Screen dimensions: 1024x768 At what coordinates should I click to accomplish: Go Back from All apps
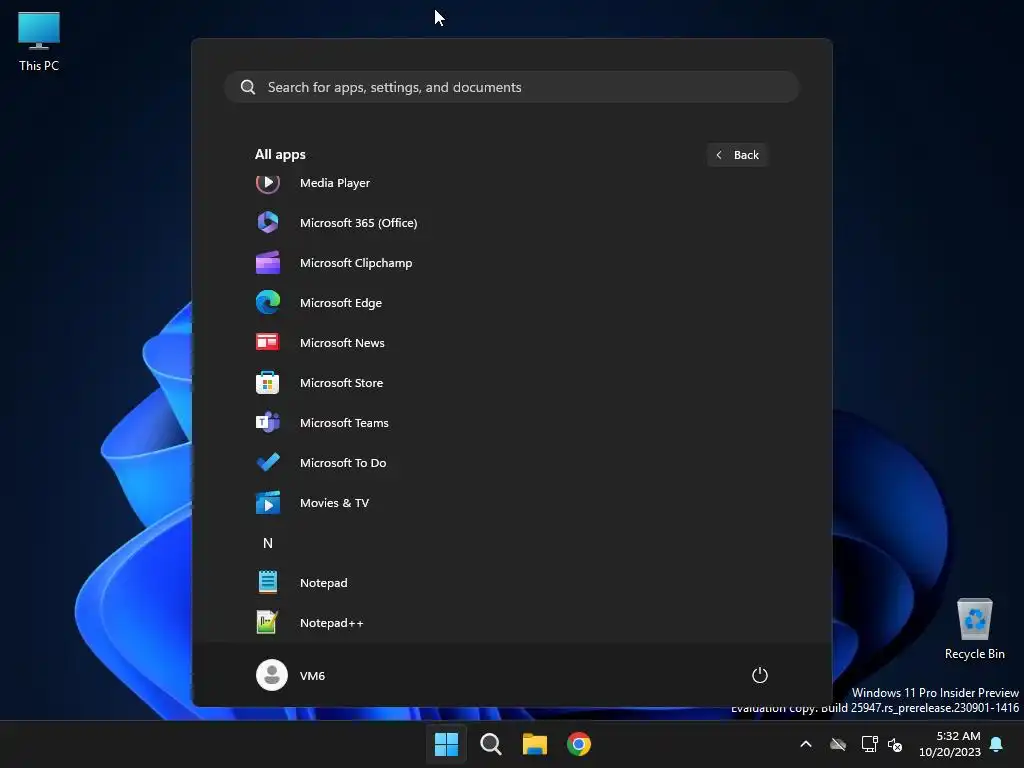click(x=737, y=155)
